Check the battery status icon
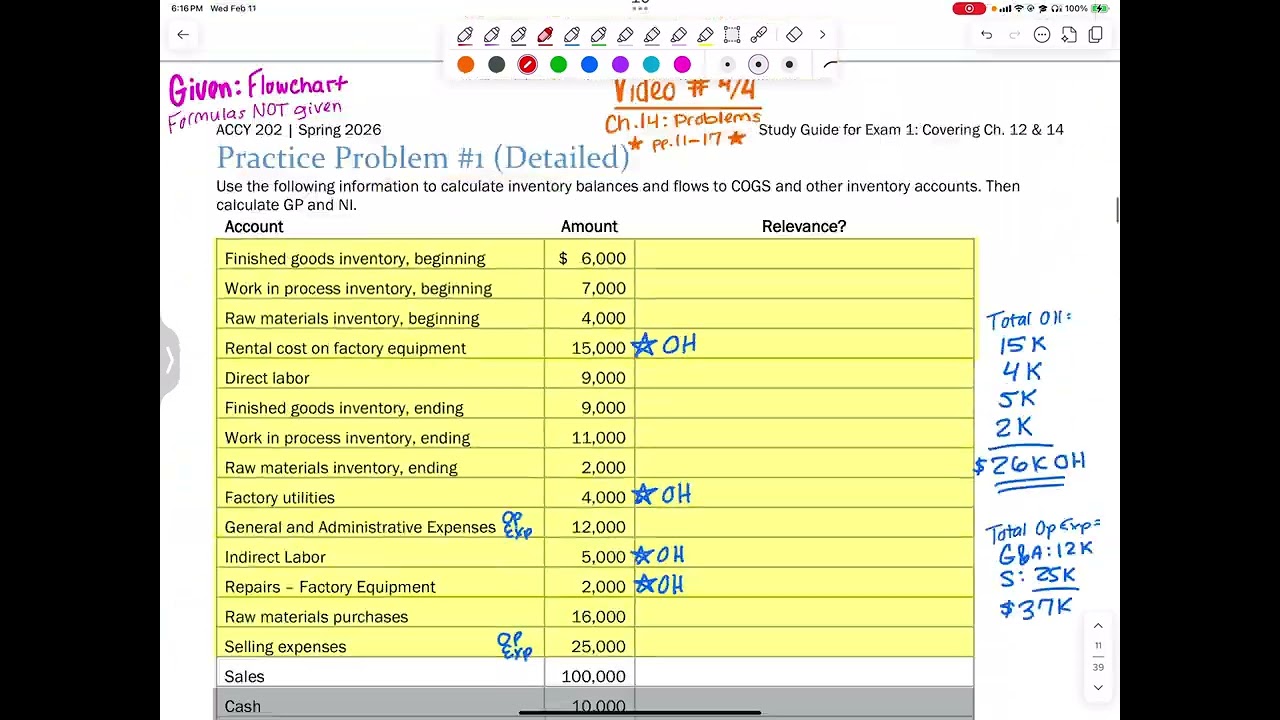 (x=1100, y=8)
